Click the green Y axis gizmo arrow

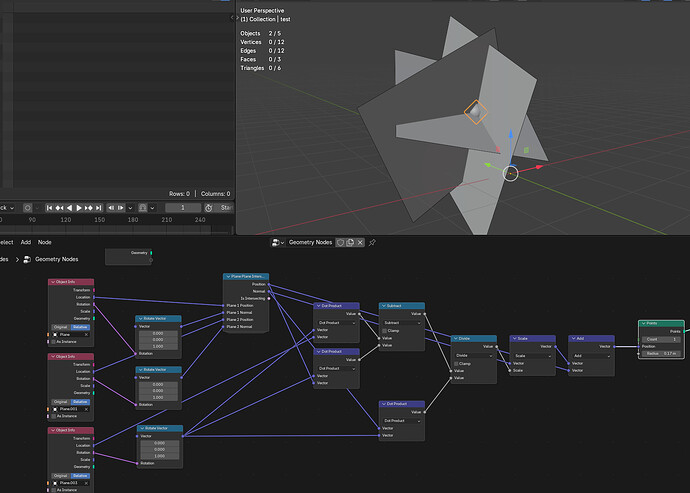click(488, 165)
